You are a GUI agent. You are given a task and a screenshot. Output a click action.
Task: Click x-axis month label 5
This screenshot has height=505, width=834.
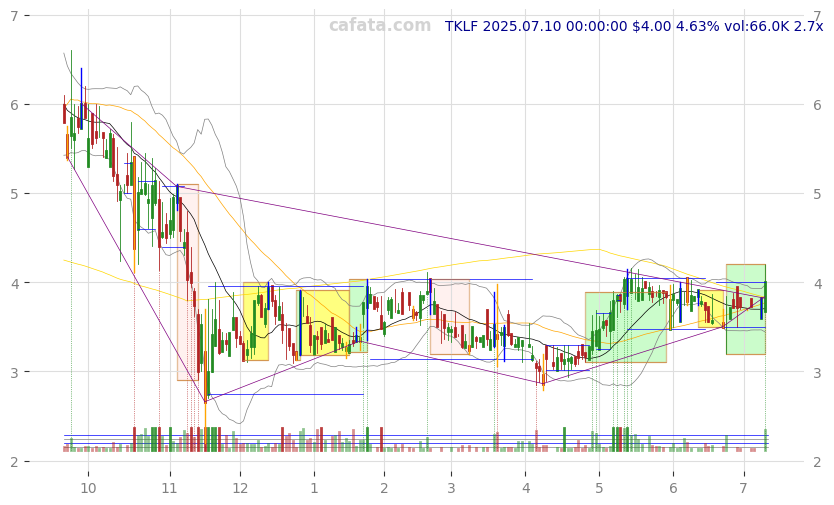pos(599,488)
